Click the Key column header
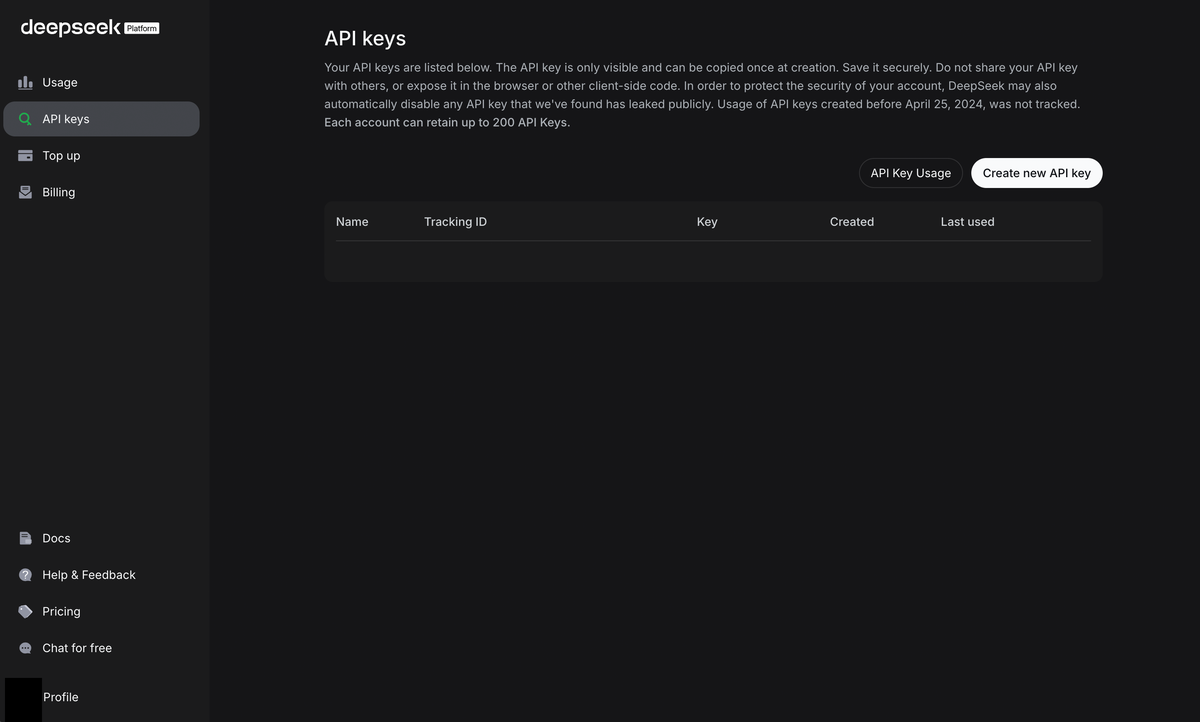 (707, 222)
